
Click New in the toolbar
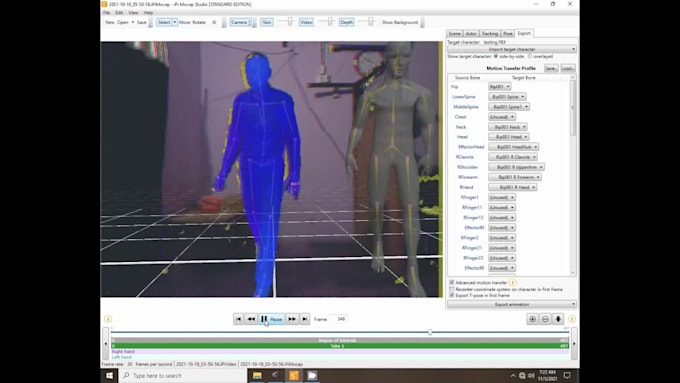[x=110, y=22]
